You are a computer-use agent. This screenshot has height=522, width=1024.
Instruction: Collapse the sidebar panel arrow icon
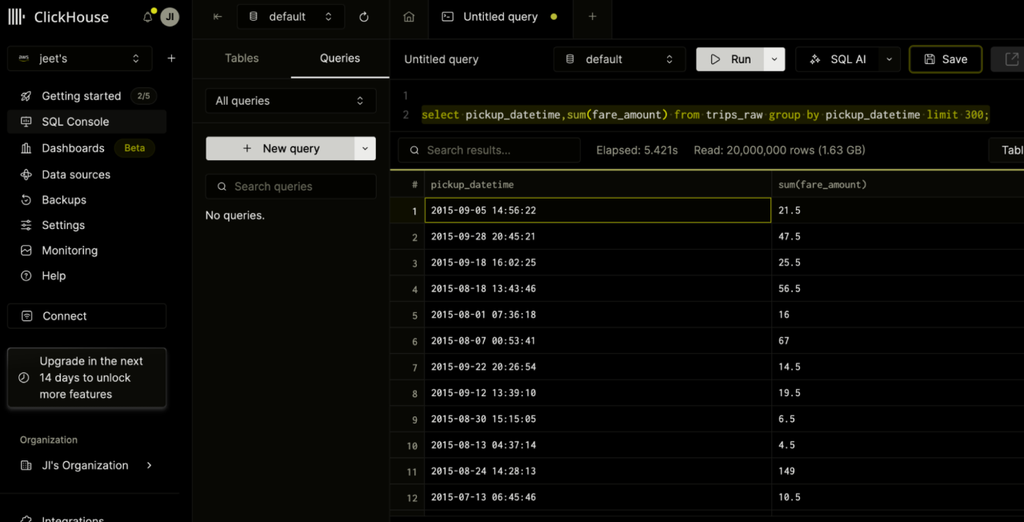(x=218, y=17)
